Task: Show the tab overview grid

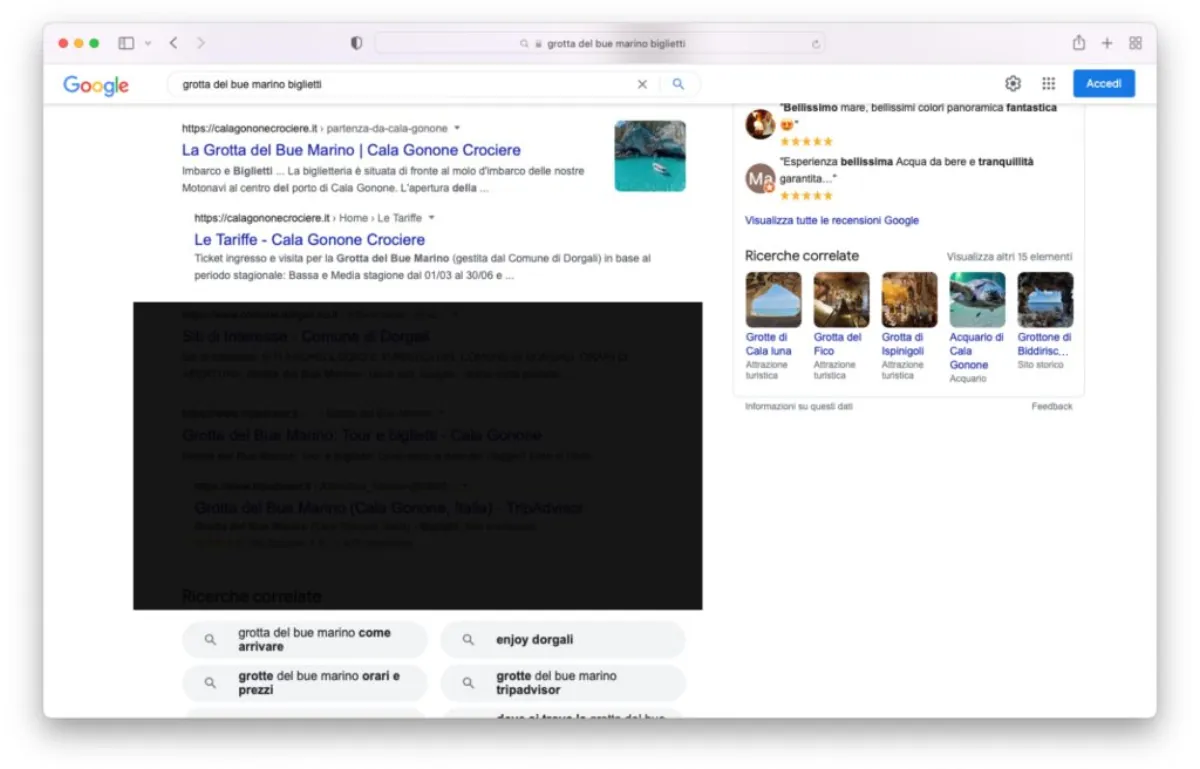Action: [x=1135, y=43]
